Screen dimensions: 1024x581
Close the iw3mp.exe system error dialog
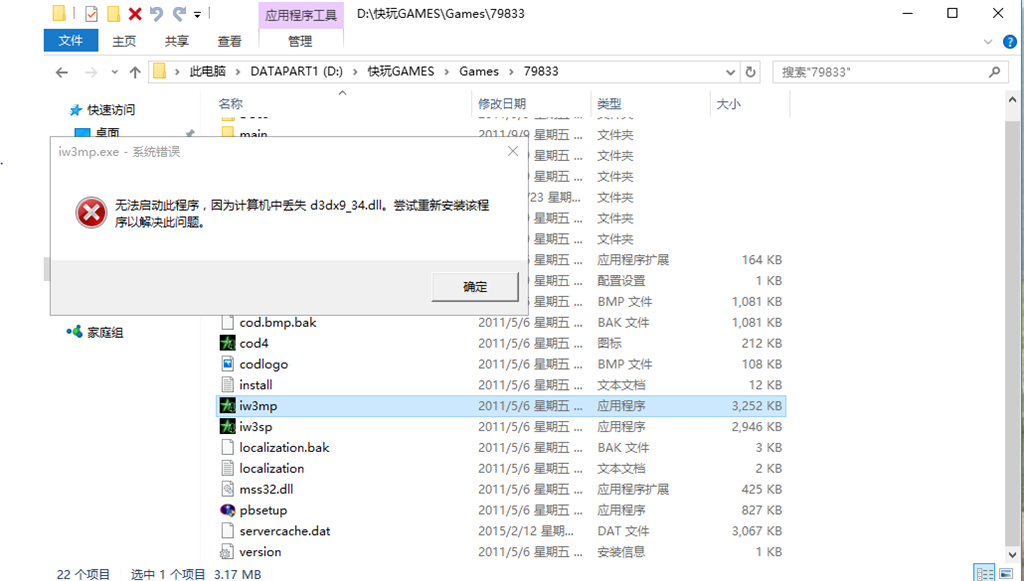click(x=513, y=151)
